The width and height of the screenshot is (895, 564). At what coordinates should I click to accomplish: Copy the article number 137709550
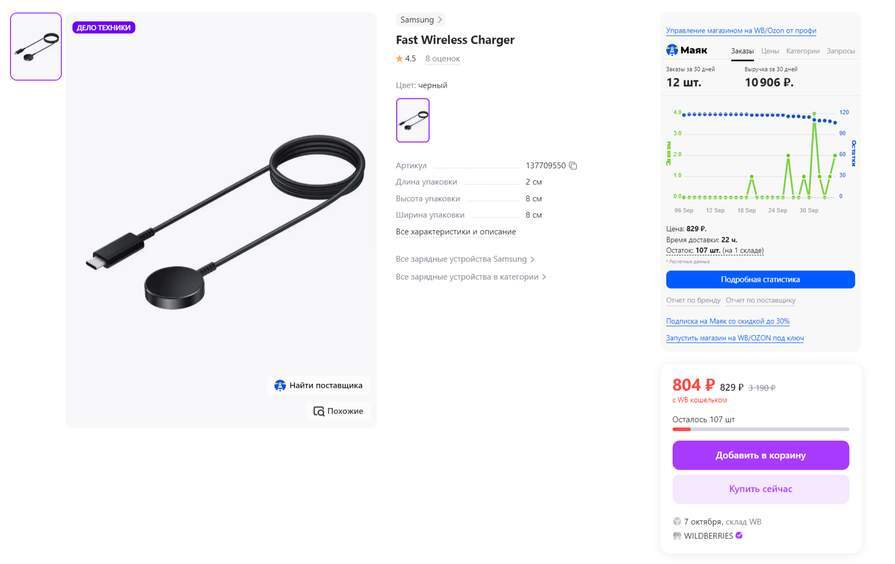(x=573, y=166)
